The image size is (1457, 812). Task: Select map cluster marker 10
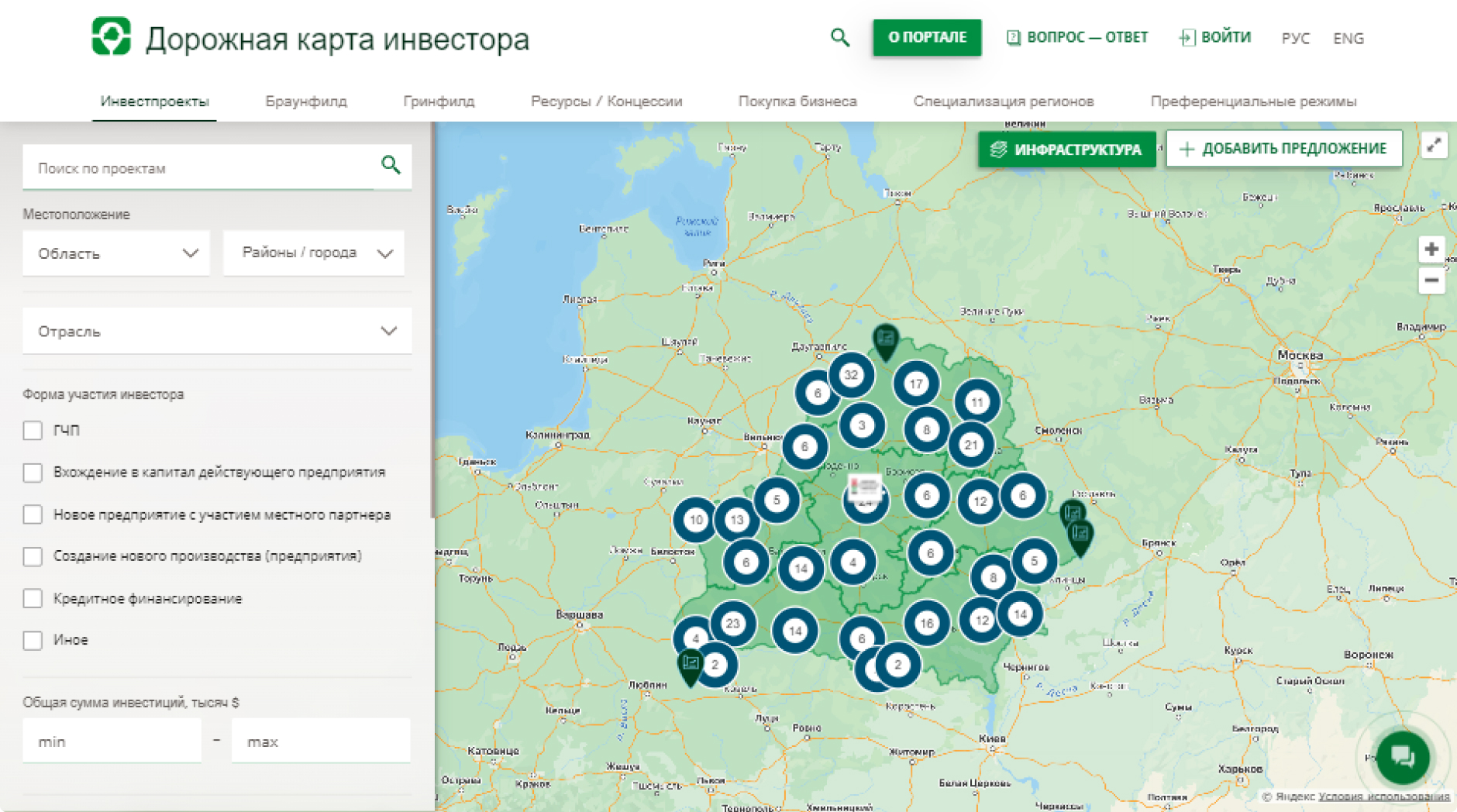[696, 520]
